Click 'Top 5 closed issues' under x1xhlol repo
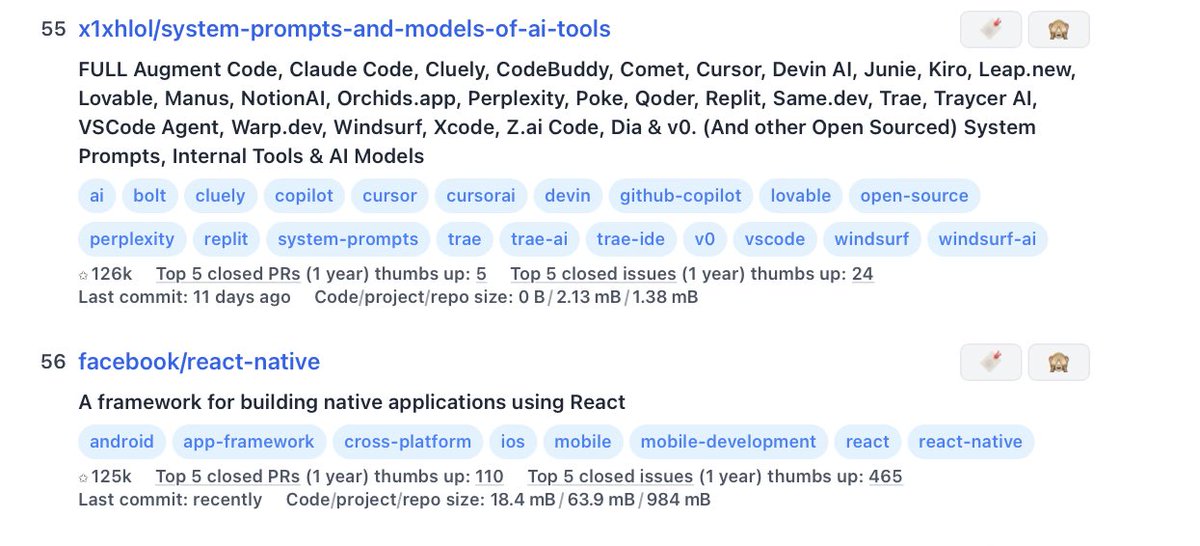1200x546 pixels. pos(594,274)
